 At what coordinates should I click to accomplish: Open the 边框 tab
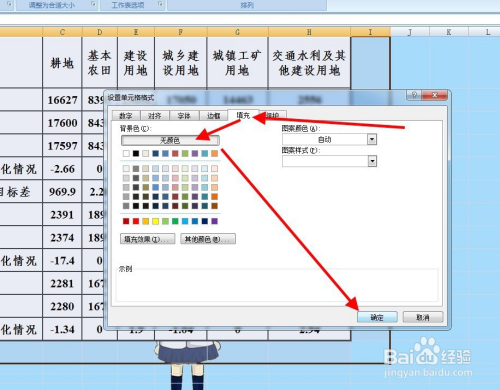point(213,116)
